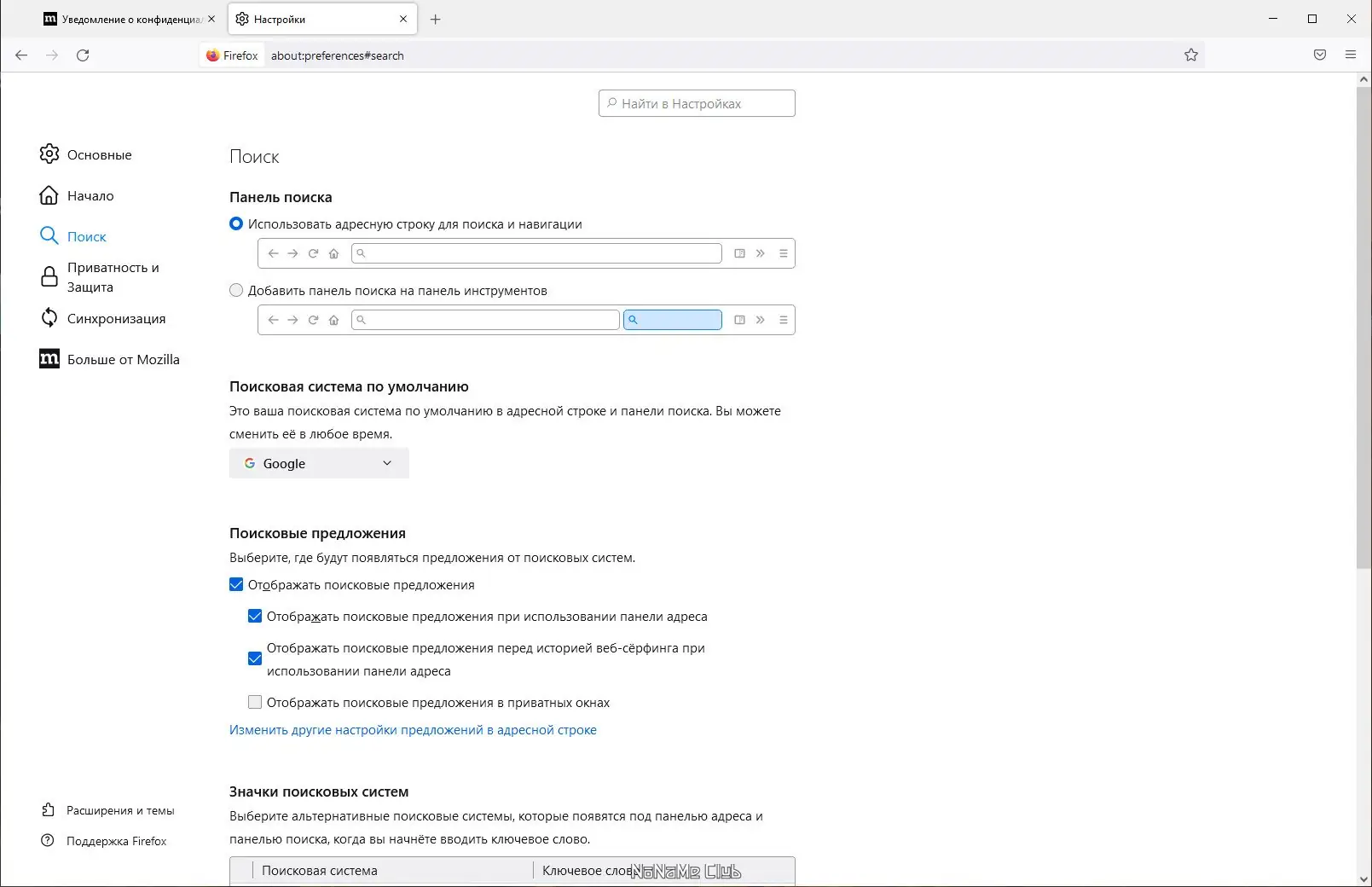Enable suggestions в приватных окнах checkbox
This screenshot has height=887, width=1372.
click(x=255, y=703)
